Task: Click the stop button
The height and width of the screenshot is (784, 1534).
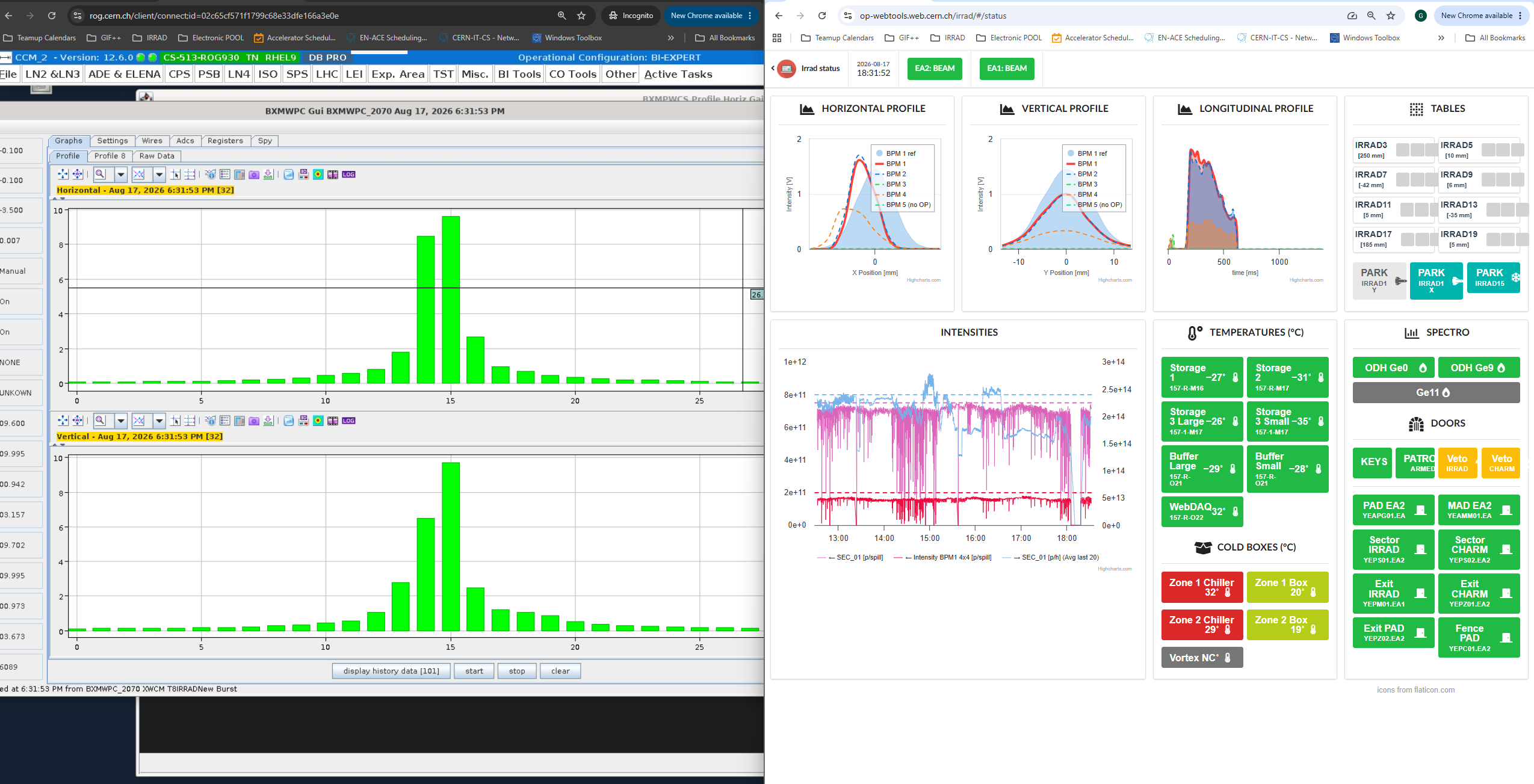Action: (x=517, y=671)
